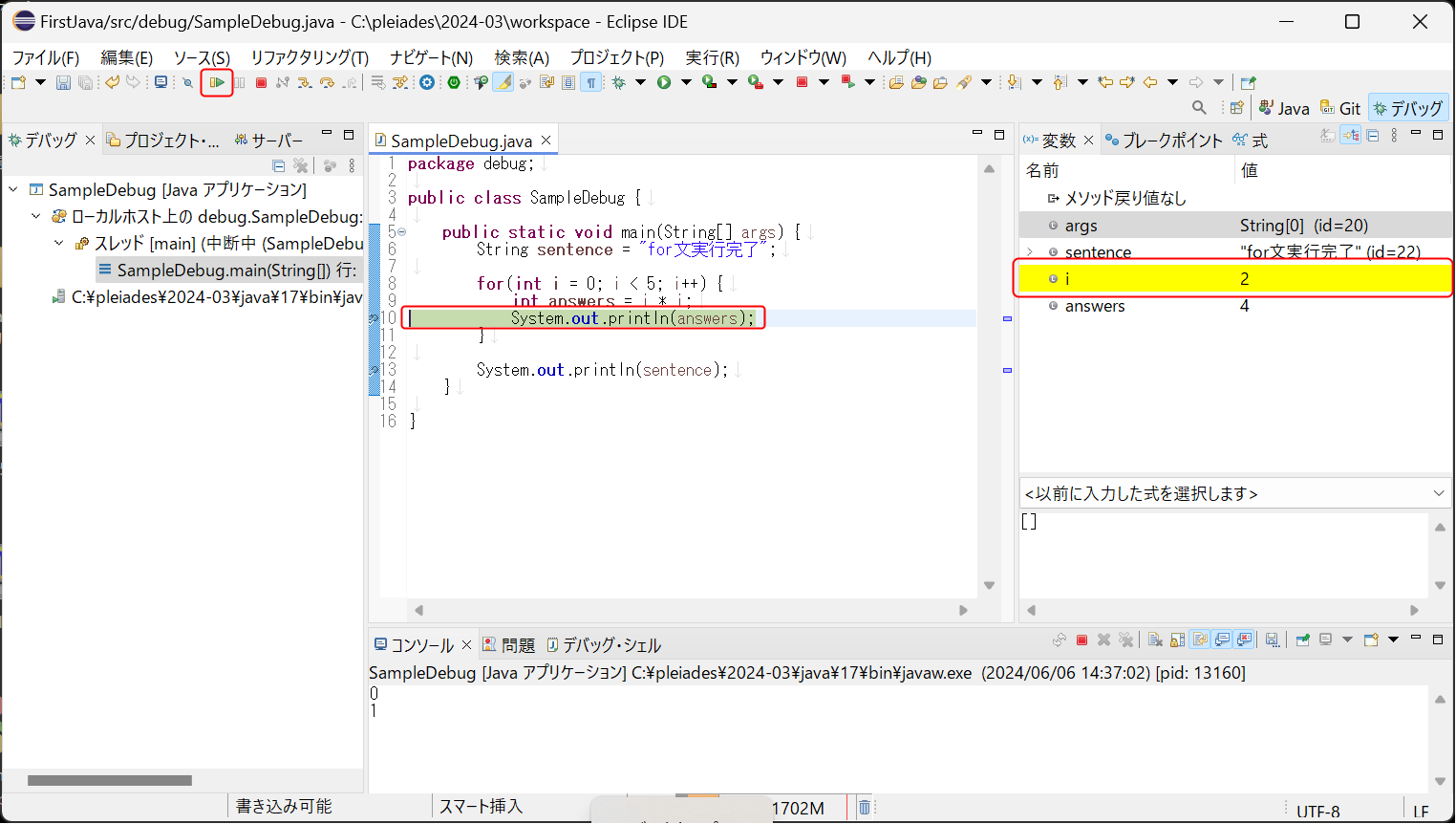Select the answers variable row
Viewport: 1456px width, 824px height.
(x=1235, y=306)
